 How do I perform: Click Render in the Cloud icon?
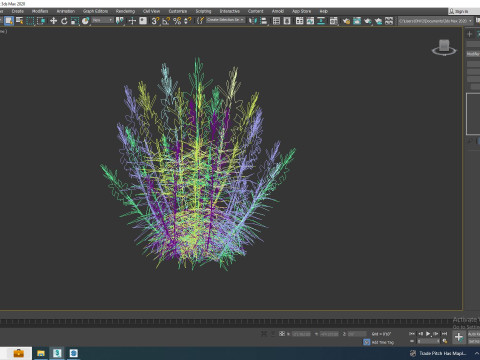[378, 21]
